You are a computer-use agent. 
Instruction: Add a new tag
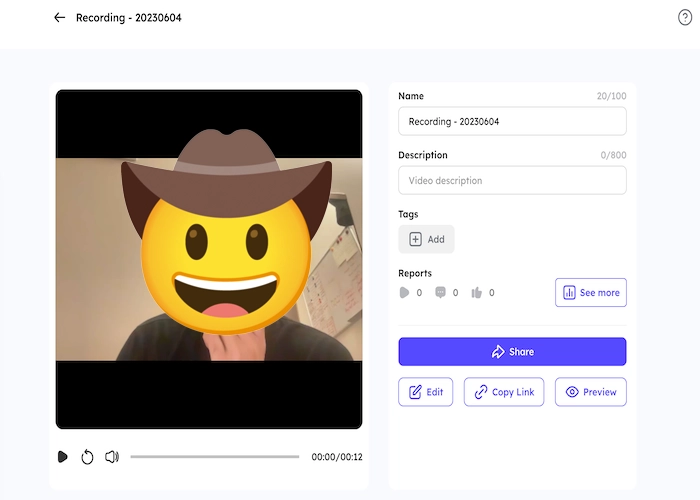pos(426,239)
